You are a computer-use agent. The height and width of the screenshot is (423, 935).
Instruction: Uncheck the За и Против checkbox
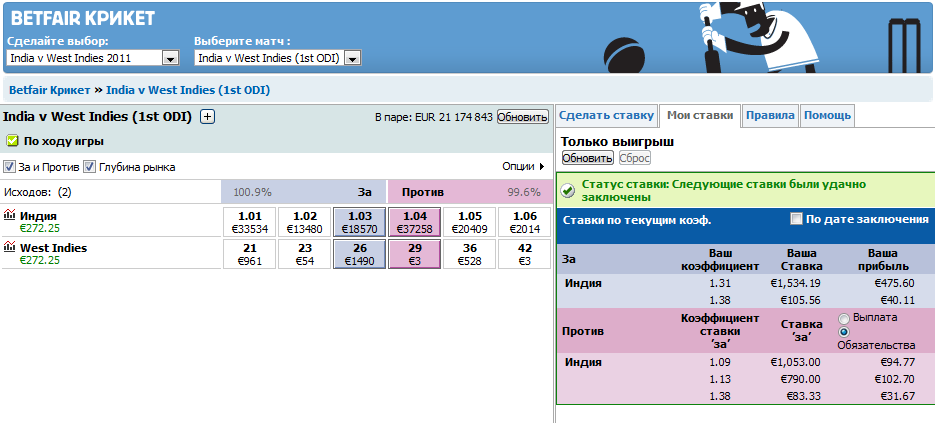10,167
